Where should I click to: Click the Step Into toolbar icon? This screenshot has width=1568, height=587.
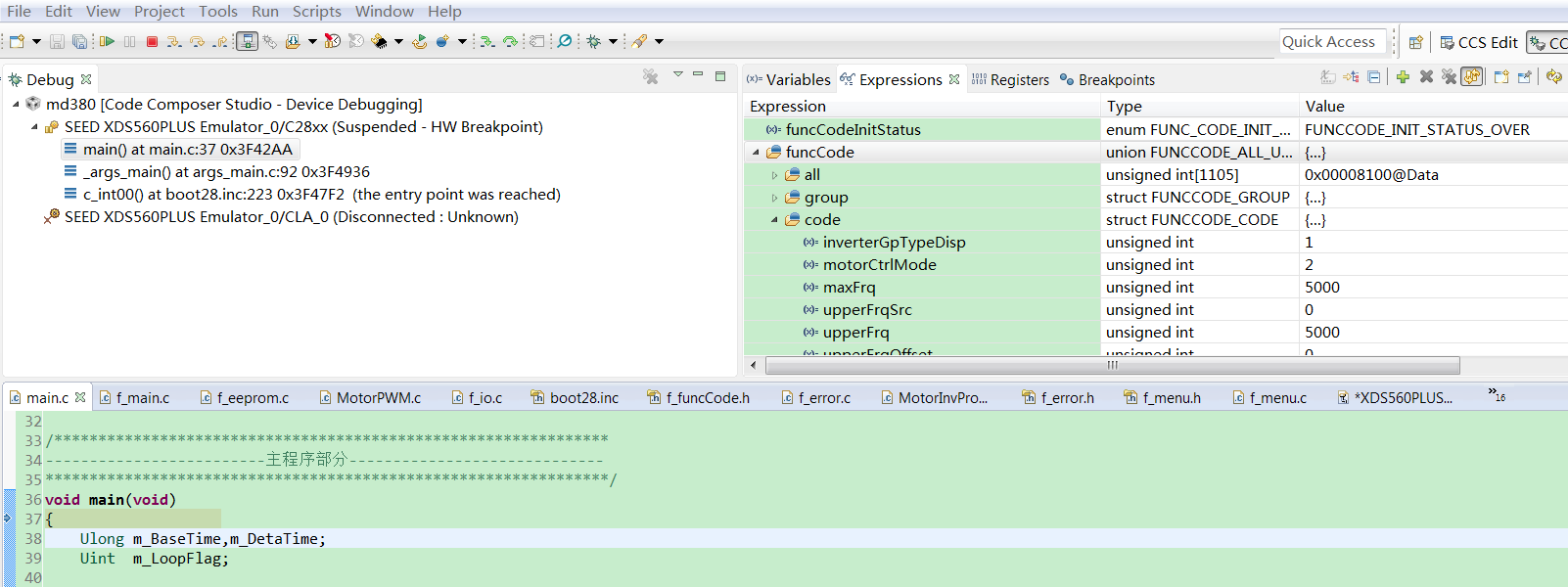pos(174,41)
